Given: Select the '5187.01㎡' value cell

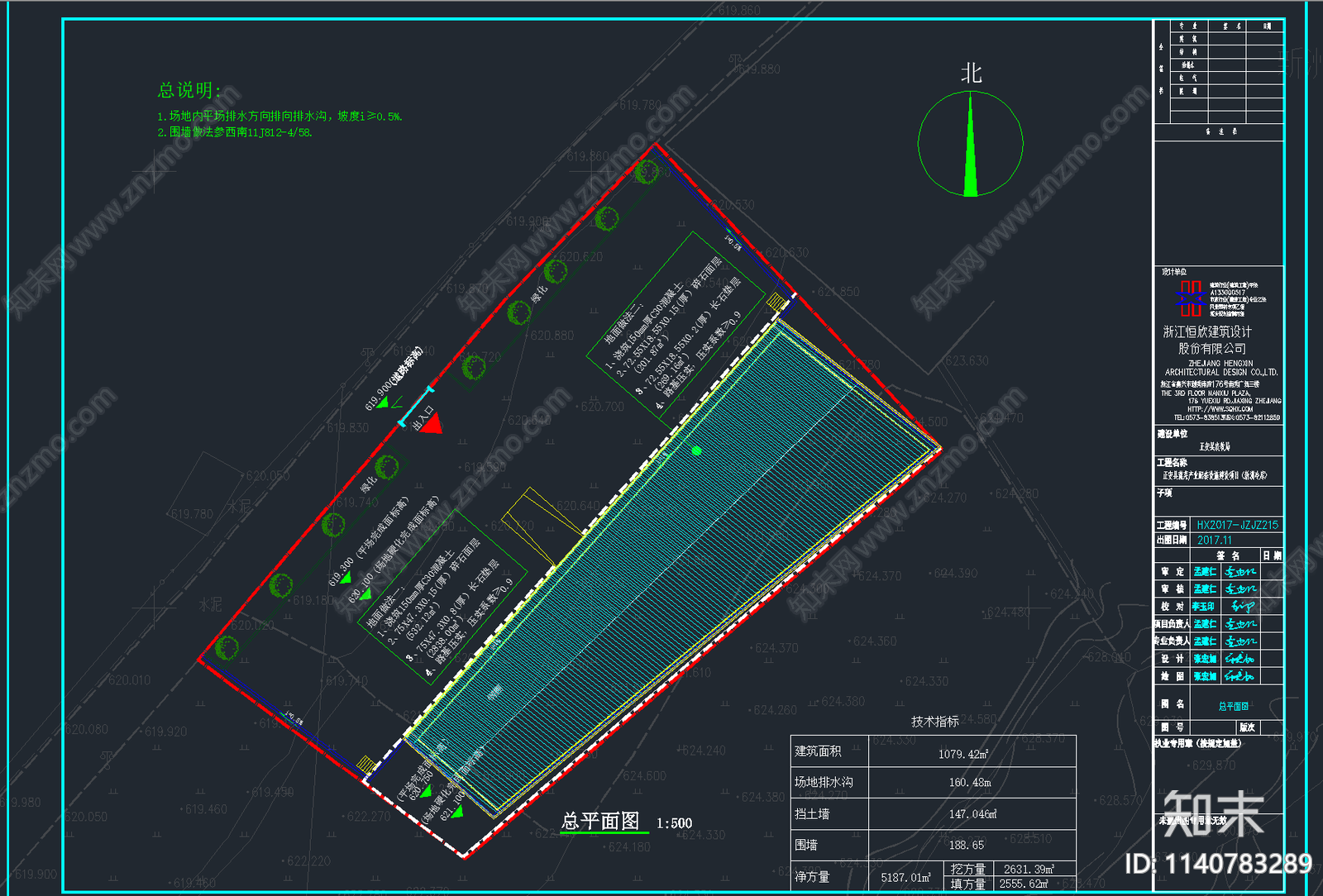Looking at the screenshot, I should [905, 877].
